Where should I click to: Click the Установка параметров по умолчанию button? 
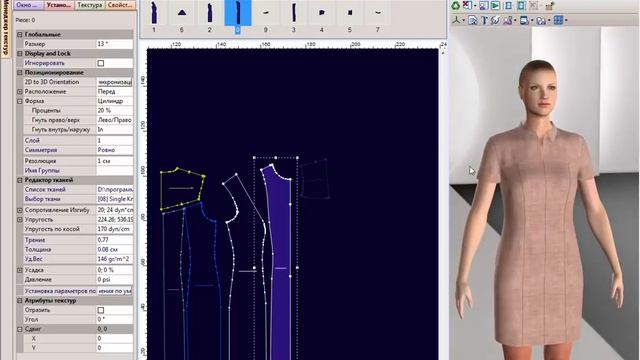(x=115, y=291)
